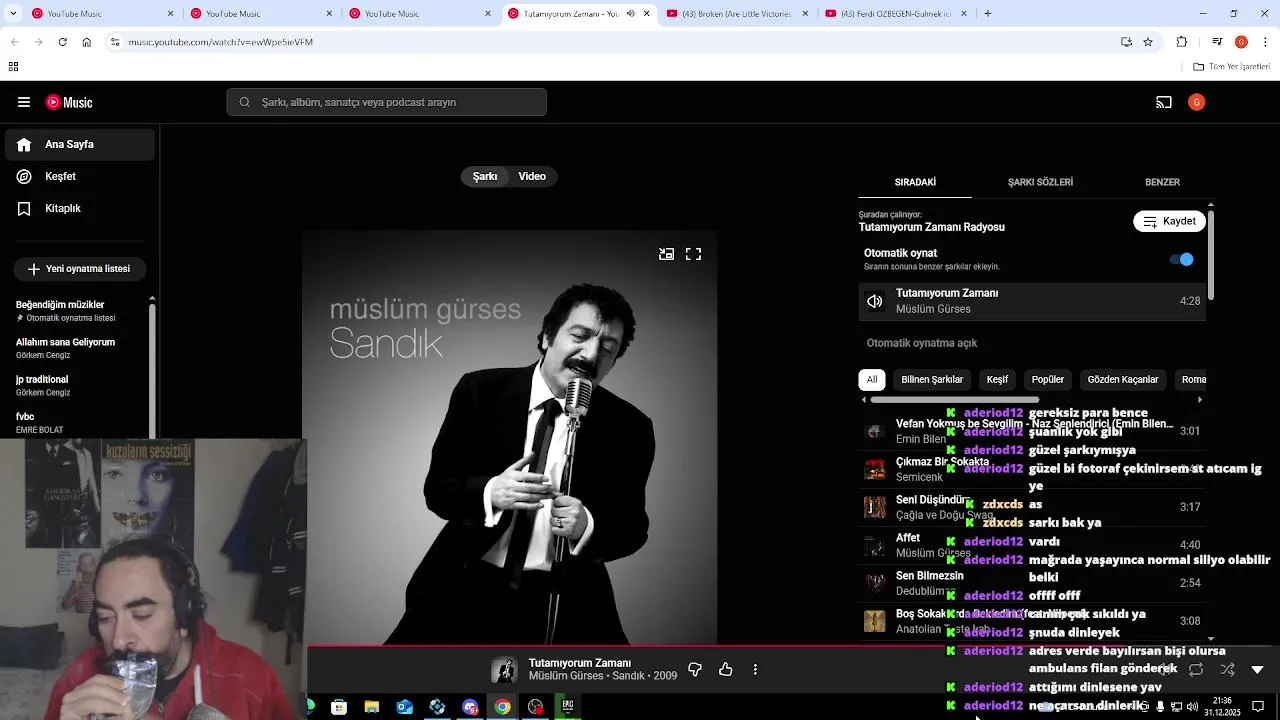Screen dimensions: 1280x720
Task: Click the Yeni oynatma listesi button
Action: pos(79,269)
